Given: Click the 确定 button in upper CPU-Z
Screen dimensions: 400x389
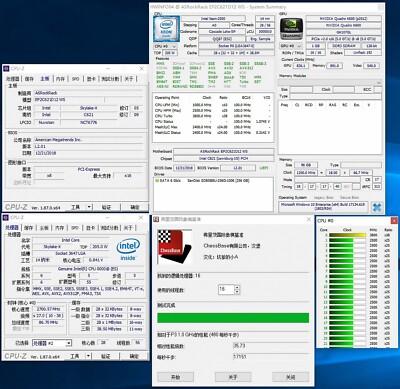Looking at the screenshot, I should [x=135, y=207].
